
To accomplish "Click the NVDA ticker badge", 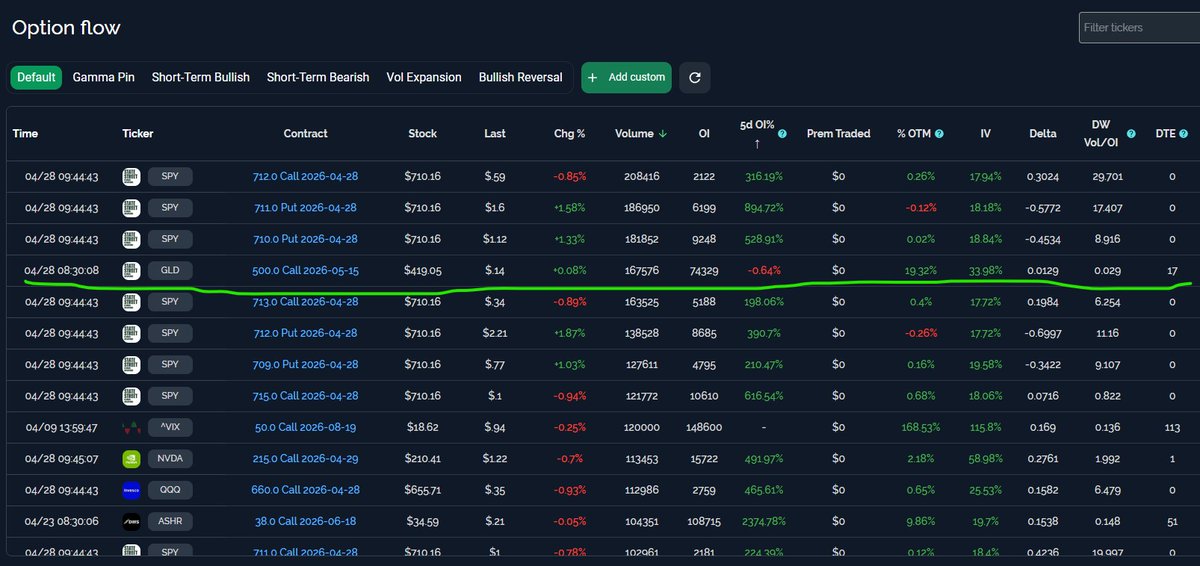I will pos(170,459).
